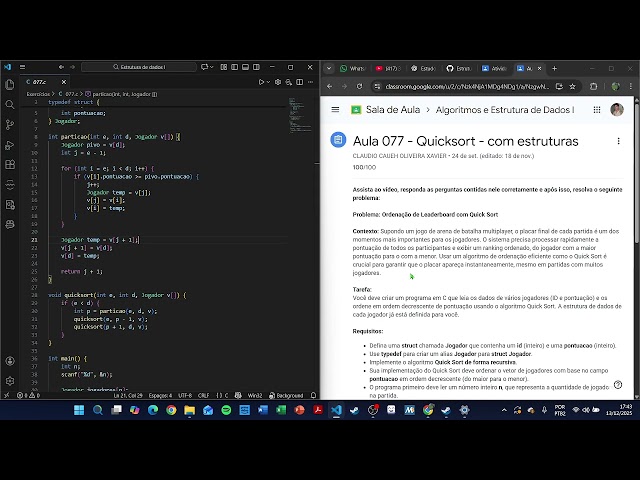Switch to the 'Ativid' Classroom tab
This screenshot has width=640, height=480.
[494, 69]
